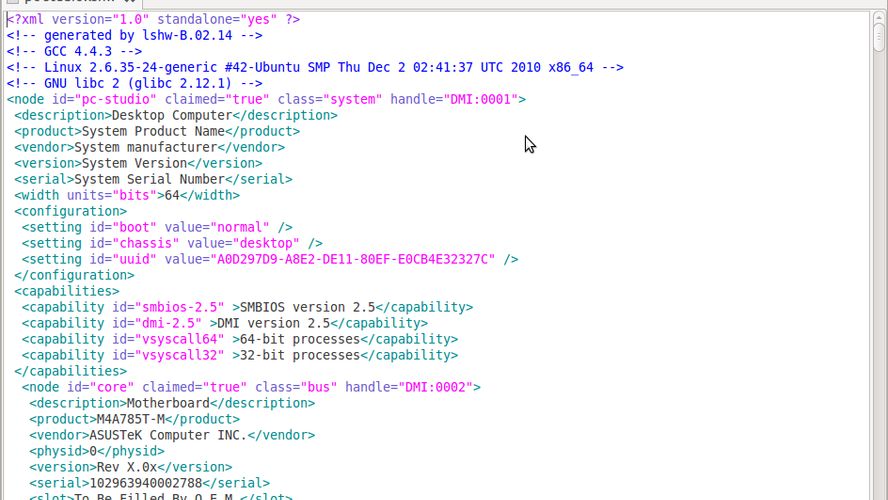Click the "GNU libc 2 (glibc 2.12.1)" comment

134,83
